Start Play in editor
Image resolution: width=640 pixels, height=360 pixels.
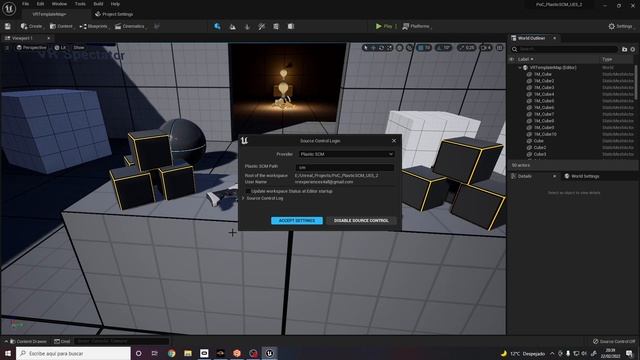point(384,26)
